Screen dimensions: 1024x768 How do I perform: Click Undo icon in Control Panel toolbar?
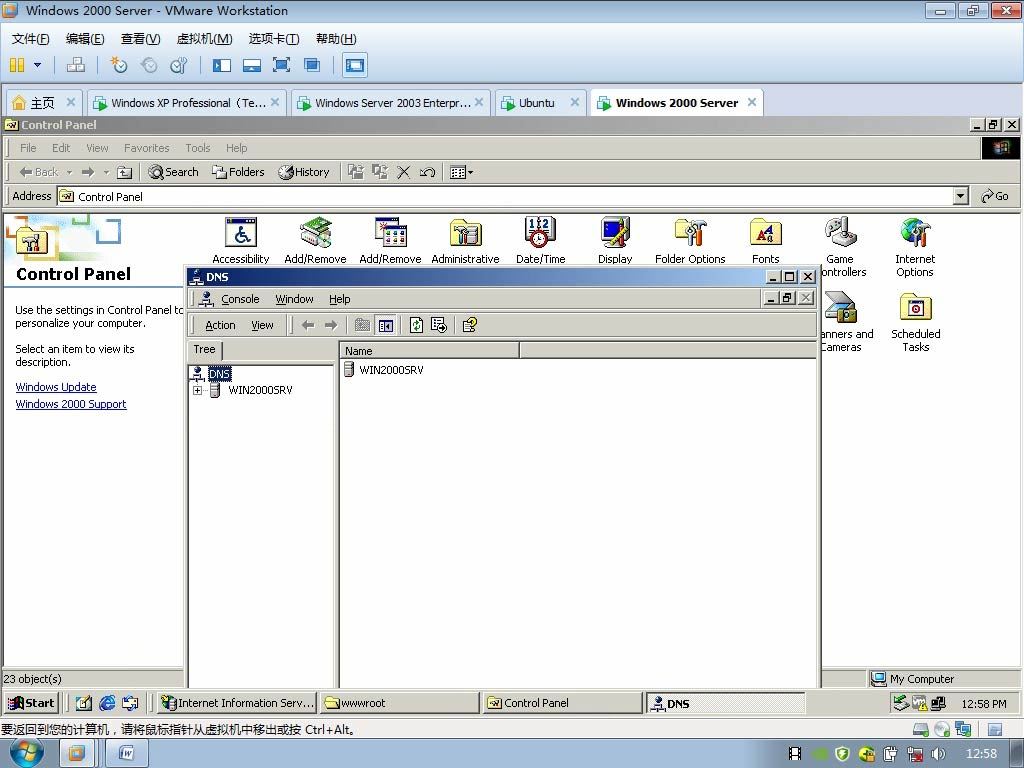tap(427, 172)
